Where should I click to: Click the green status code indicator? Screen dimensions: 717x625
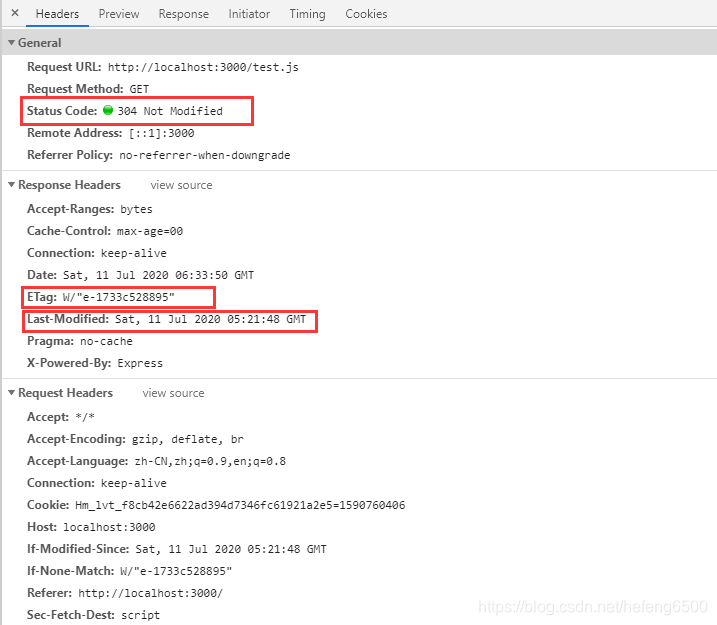[108, 110]
